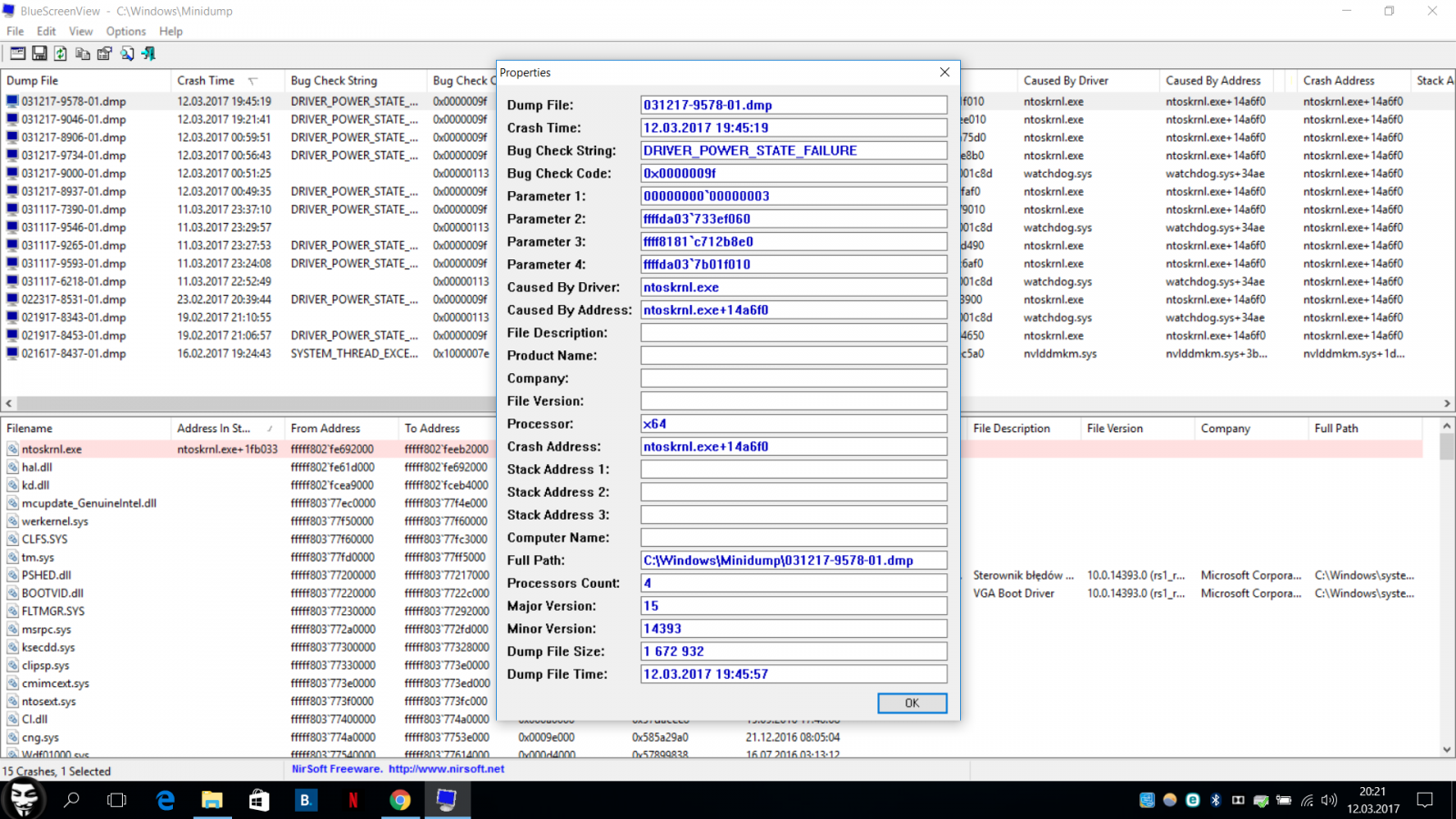The height and width of the screenshot is (819, 1456).
Task: Open the Action Center notification icon
Action: pyautogui.click(x=1425, y=800)
